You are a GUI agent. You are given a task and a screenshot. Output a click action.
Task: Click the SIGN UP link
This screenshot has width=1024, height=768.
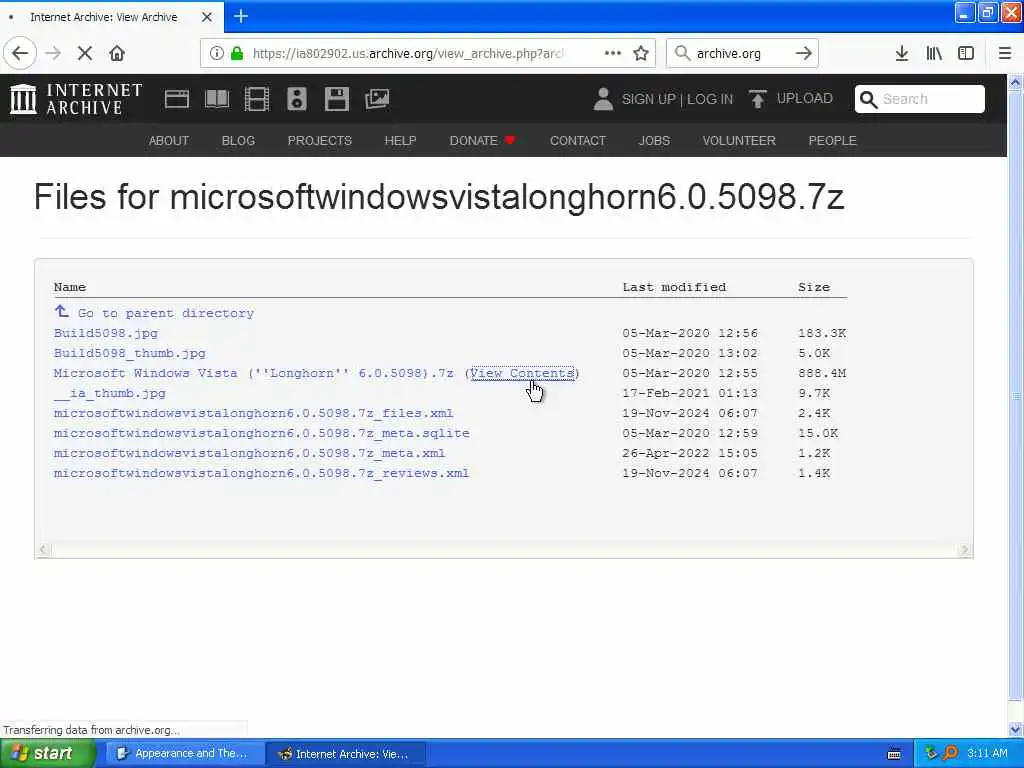648,99
